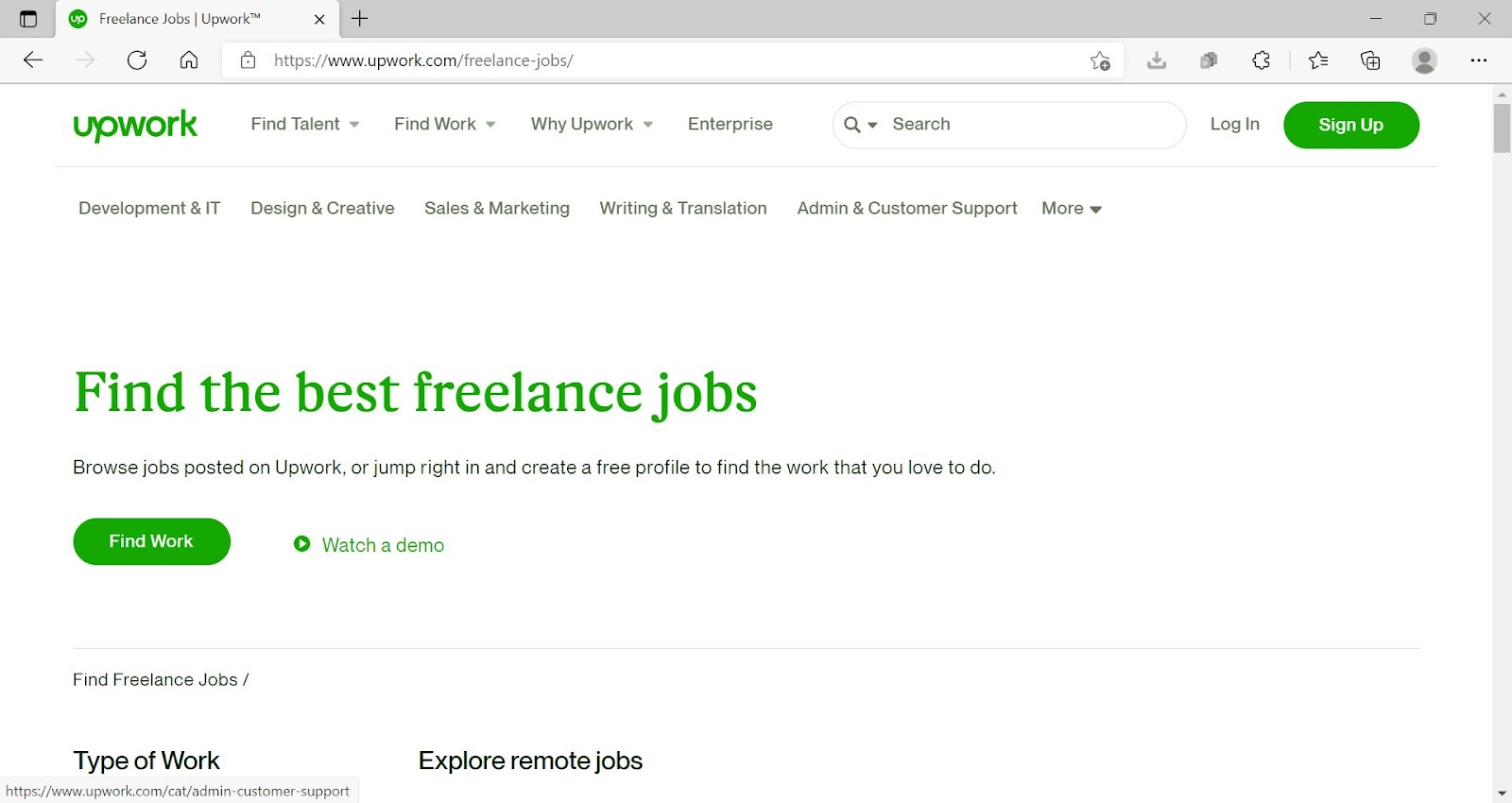
Task: Reload the page with the refresh icon
Action: tap(137, 60)
